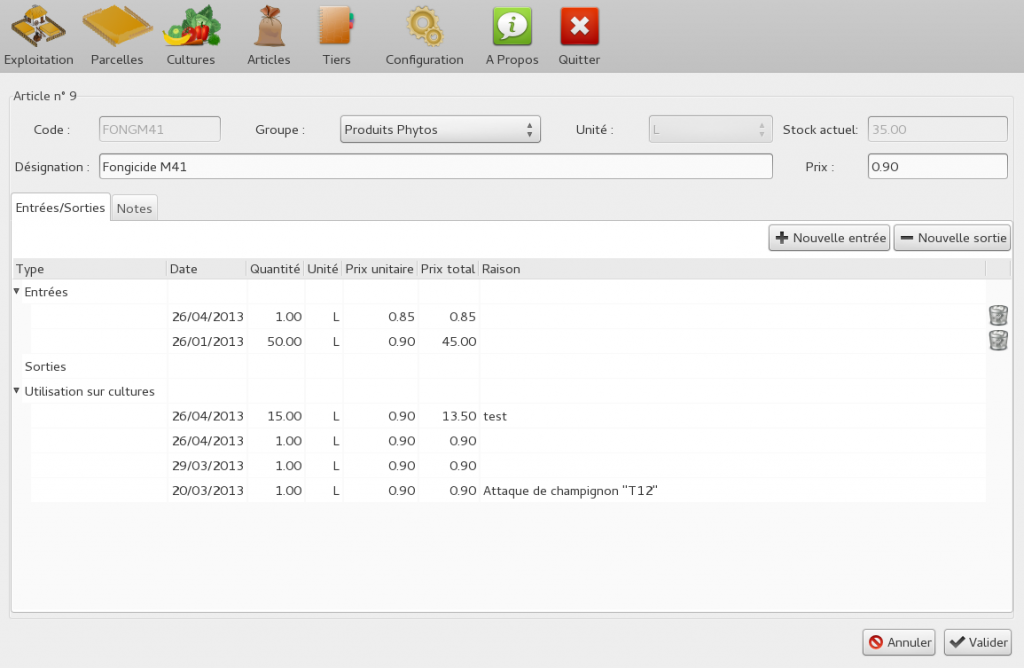Click the Annuler button
1024x668 pixels.
pos(899,643)
